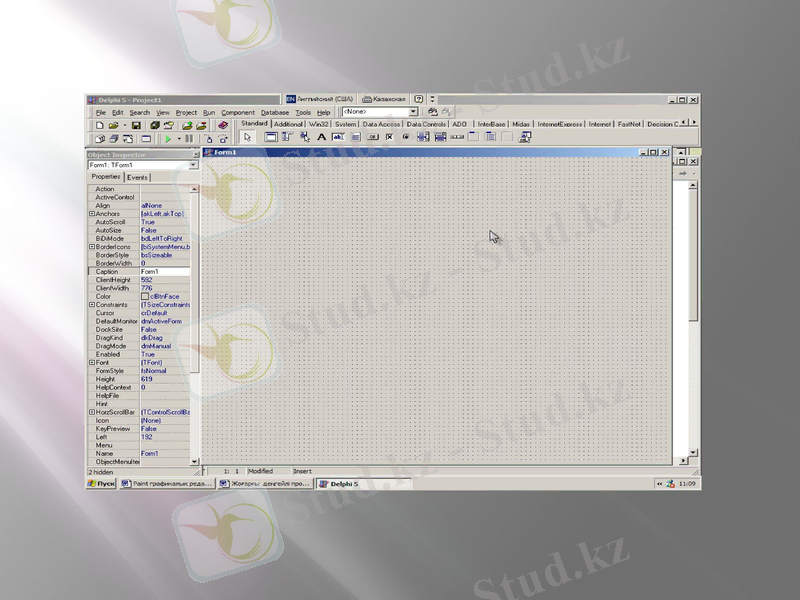Click the Help contents book icon
This screenshot has height=600, width=800.
(222, 125)
